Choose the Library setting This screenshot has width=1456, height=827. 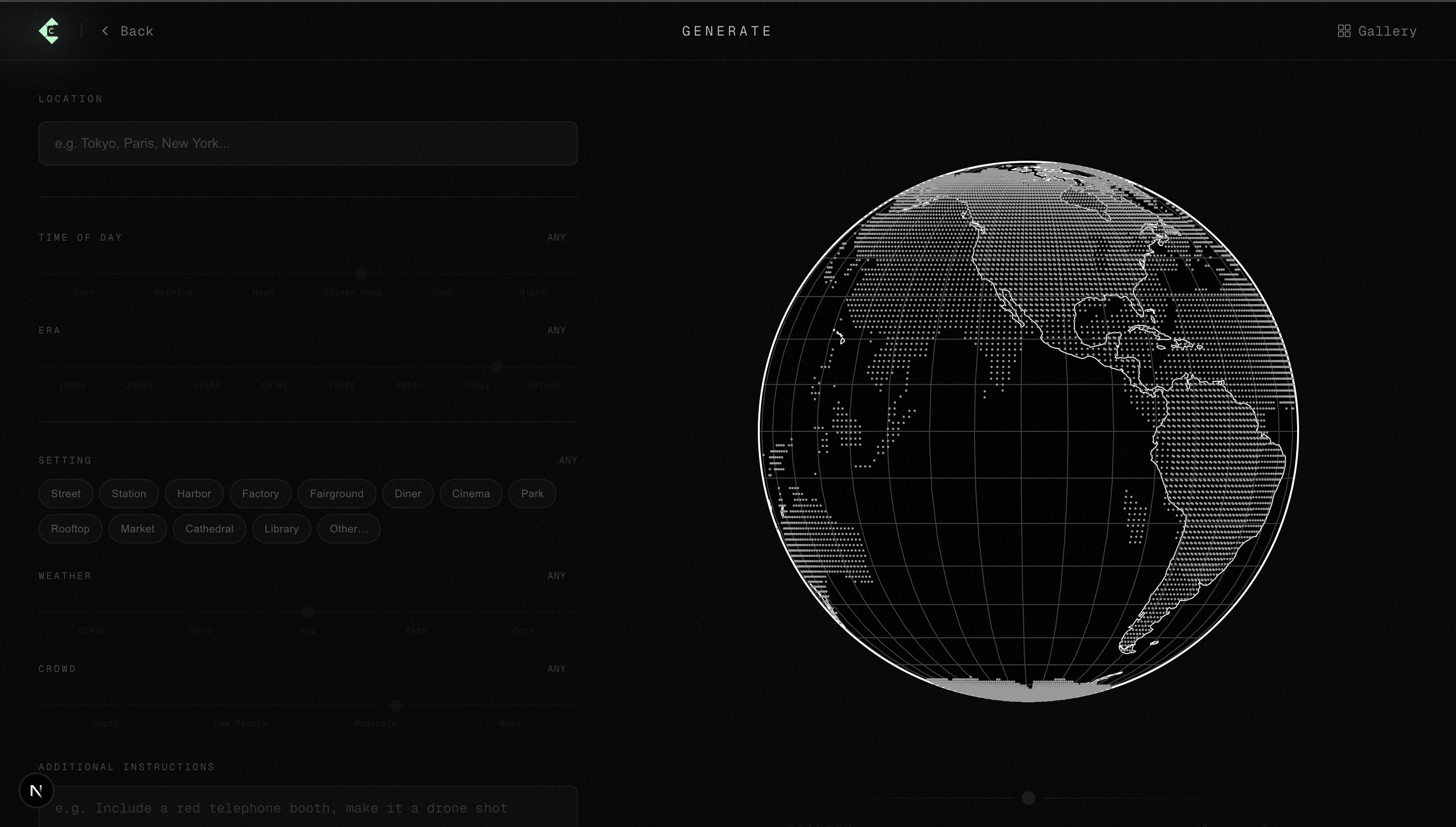(x=281, y=529)
